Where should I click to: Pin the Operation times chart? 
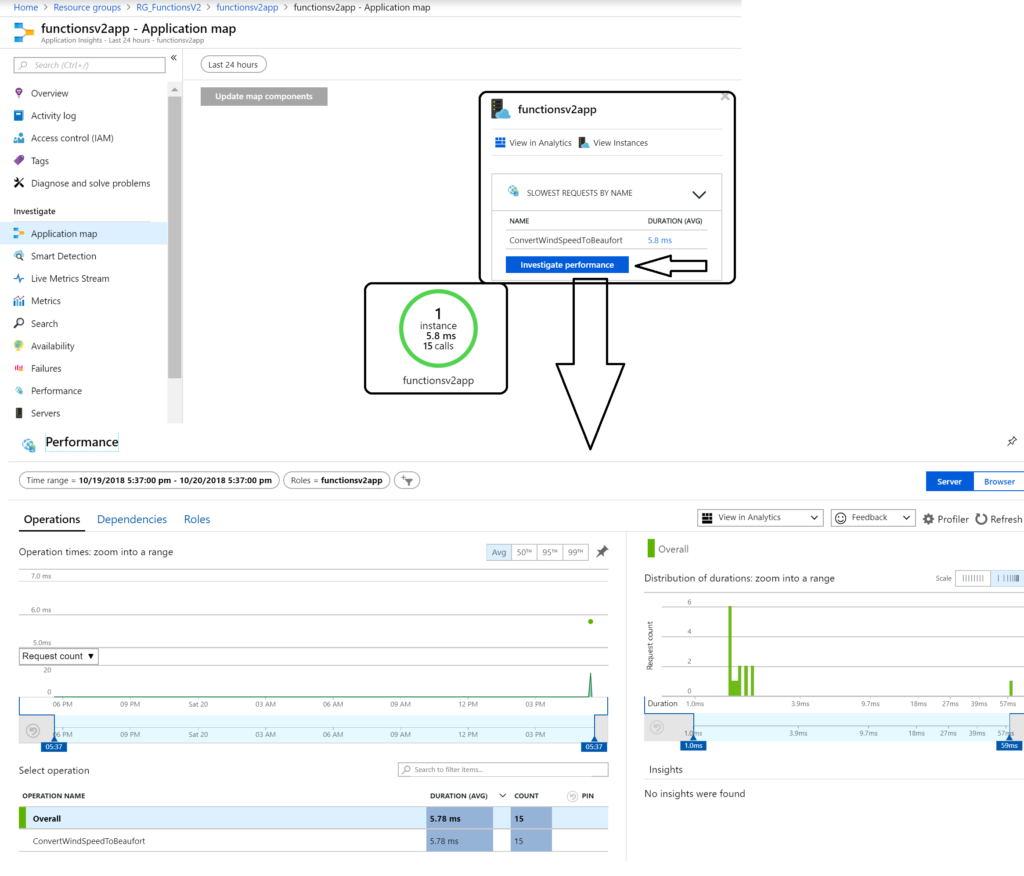click(x=602, y=551)
